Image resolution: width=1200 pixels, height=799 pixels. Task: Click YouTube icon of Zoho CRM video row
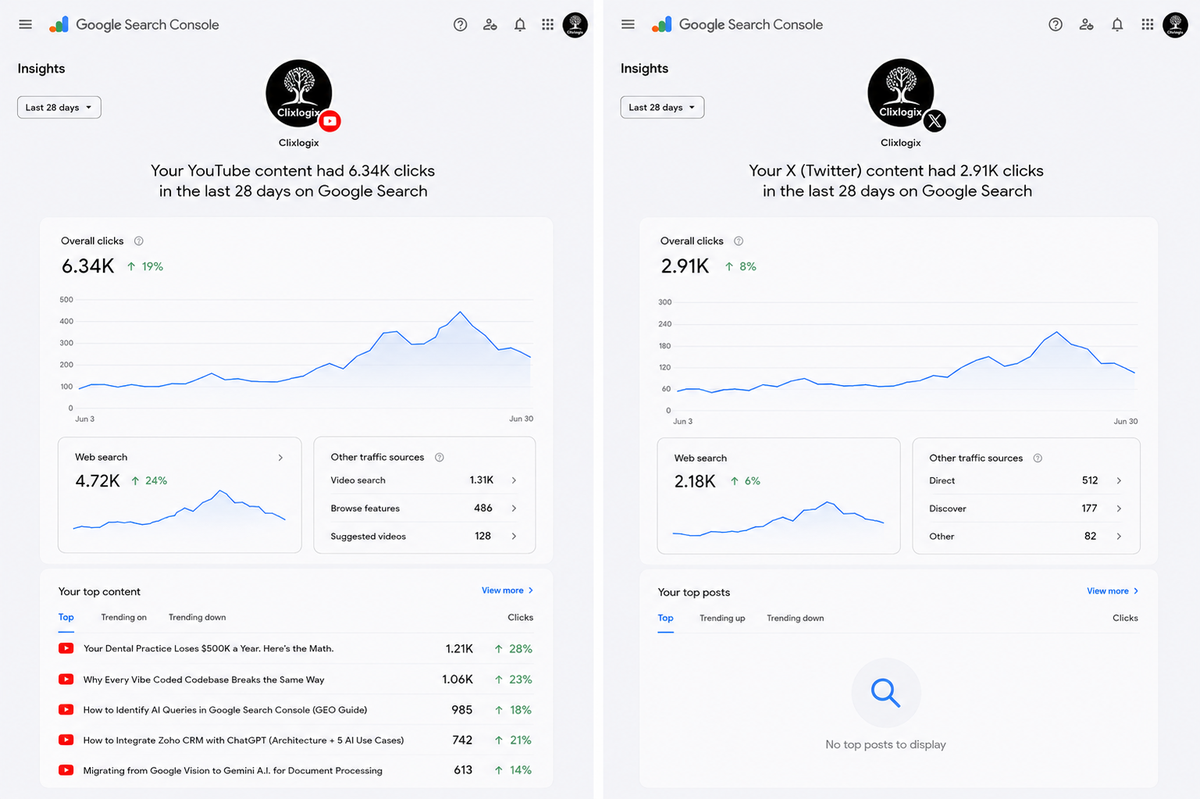(66, 740)
